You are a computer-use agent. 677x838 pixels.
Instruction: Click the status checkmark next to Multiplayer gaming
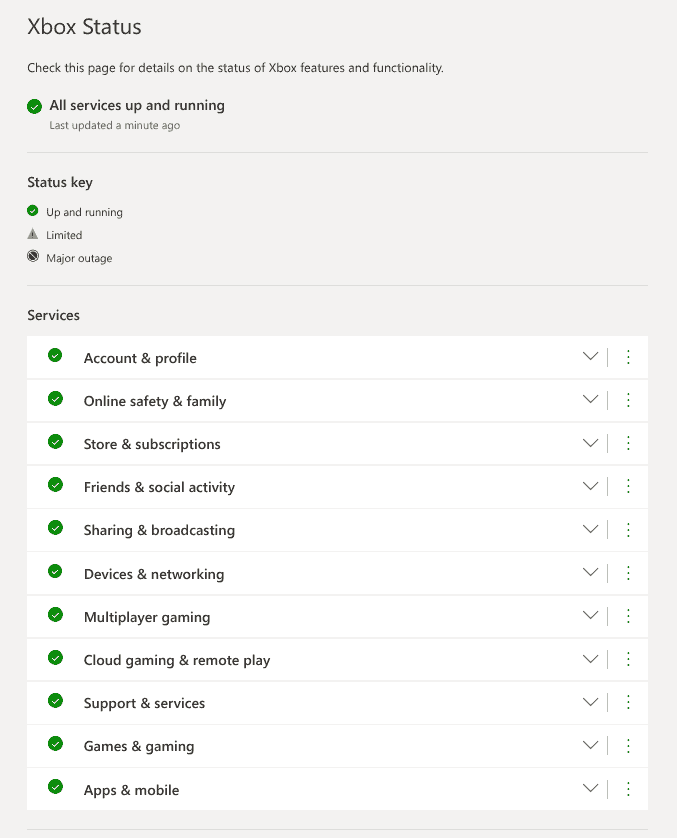tap(55, 615)
